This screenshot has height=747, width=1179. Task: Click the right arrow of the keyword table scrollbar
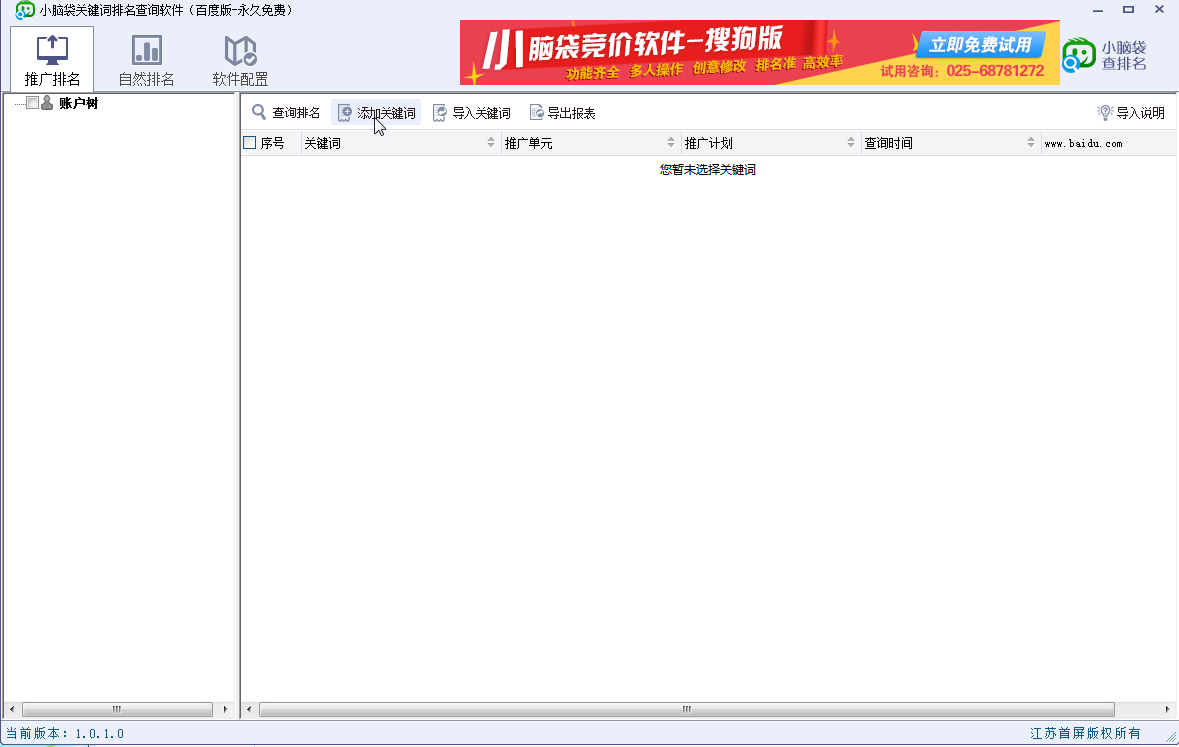1167,709
